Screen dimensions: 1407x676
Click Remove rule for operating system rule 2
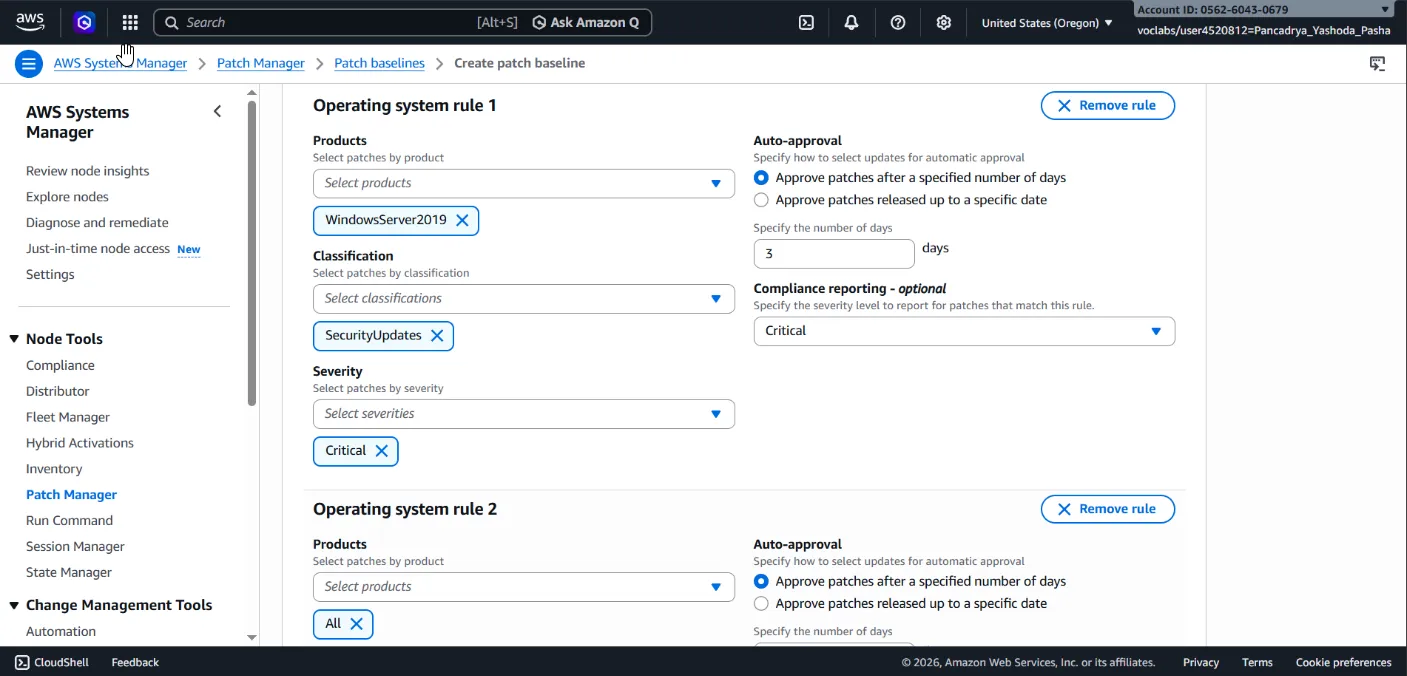point(1107,510)
